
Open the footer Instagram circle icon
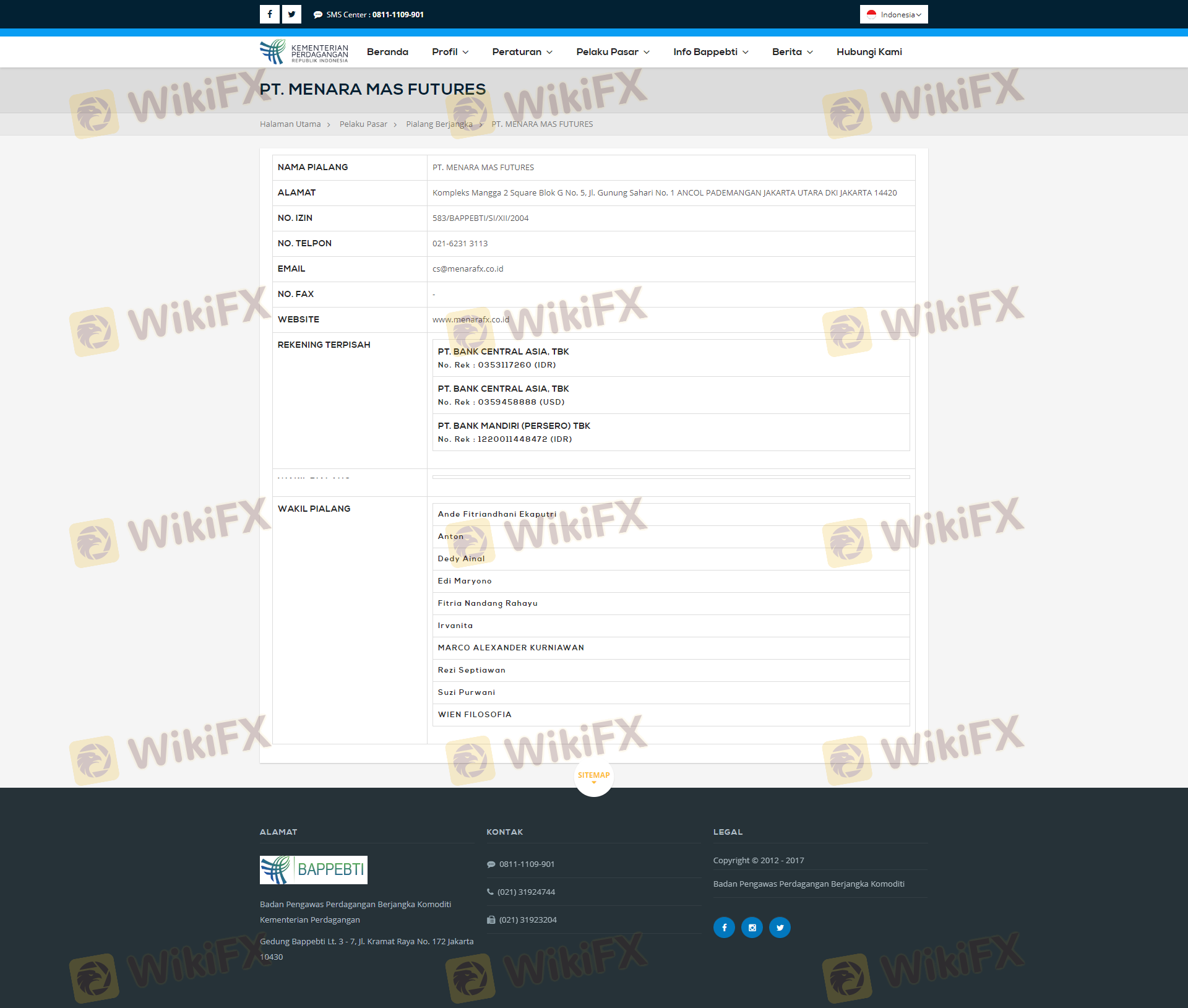coord(752,927)
